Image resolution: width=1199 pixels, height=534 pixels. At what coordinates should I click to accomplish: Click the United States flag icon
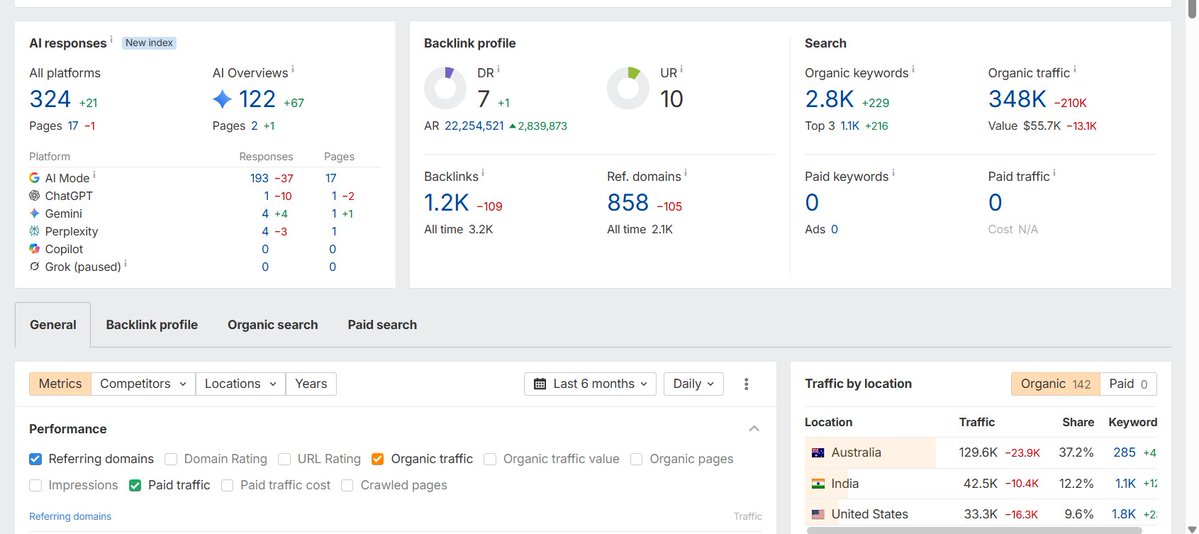(x=818, y=514)
